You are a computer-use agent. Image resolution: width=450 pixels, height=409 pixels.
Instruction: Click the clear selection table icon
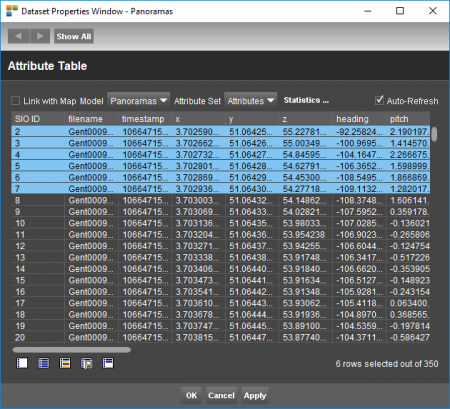pos(22,363)
